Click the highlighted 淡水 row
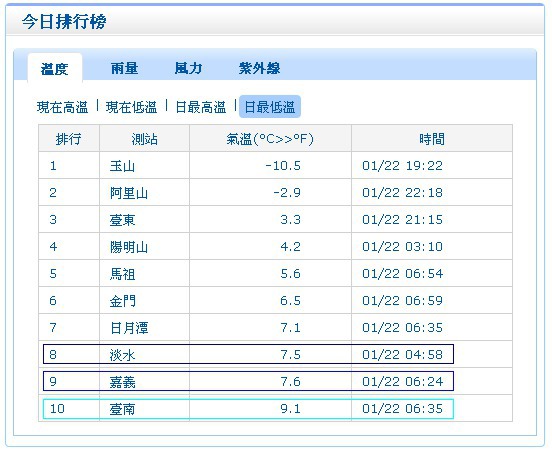Image resolution: width=552 pixels, height=456 pixels. [248, 354]
